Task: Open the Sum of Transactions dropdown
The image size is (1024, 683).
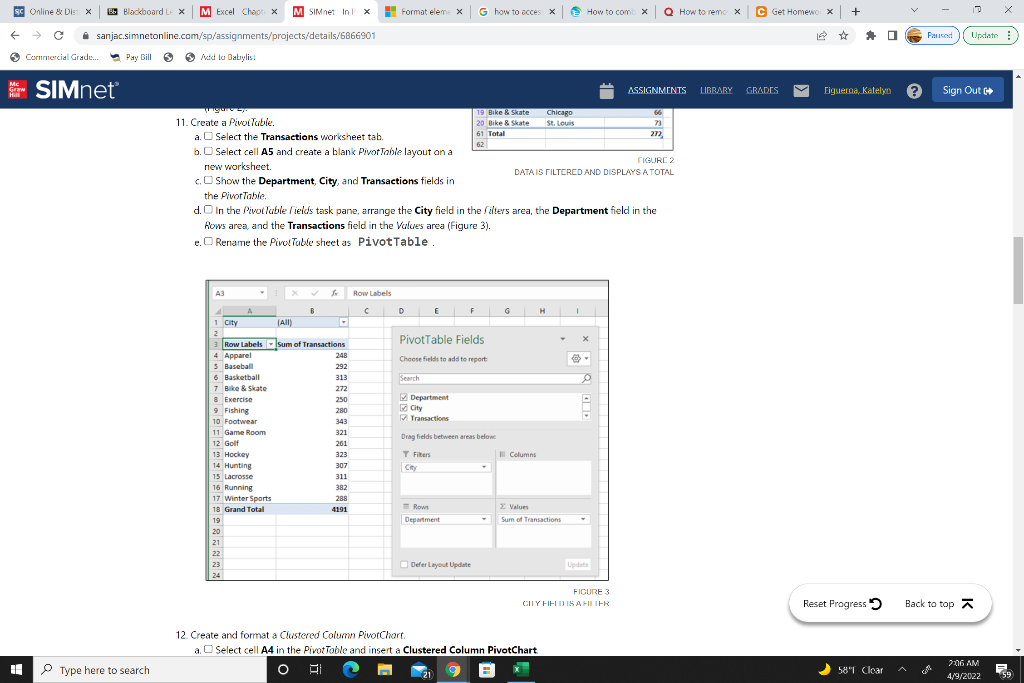Action: point(584,519)
